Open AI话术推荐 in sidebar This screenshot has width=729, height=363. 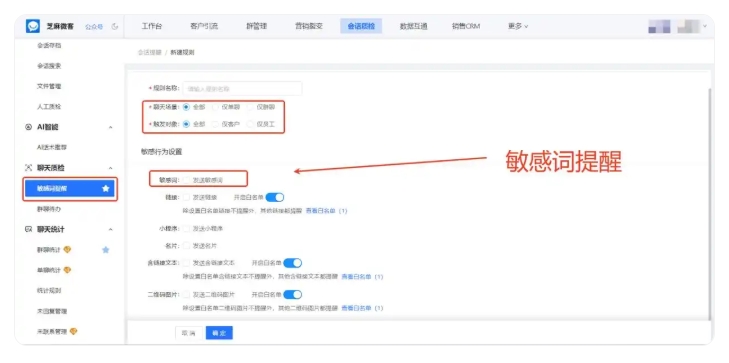(52, 147)
